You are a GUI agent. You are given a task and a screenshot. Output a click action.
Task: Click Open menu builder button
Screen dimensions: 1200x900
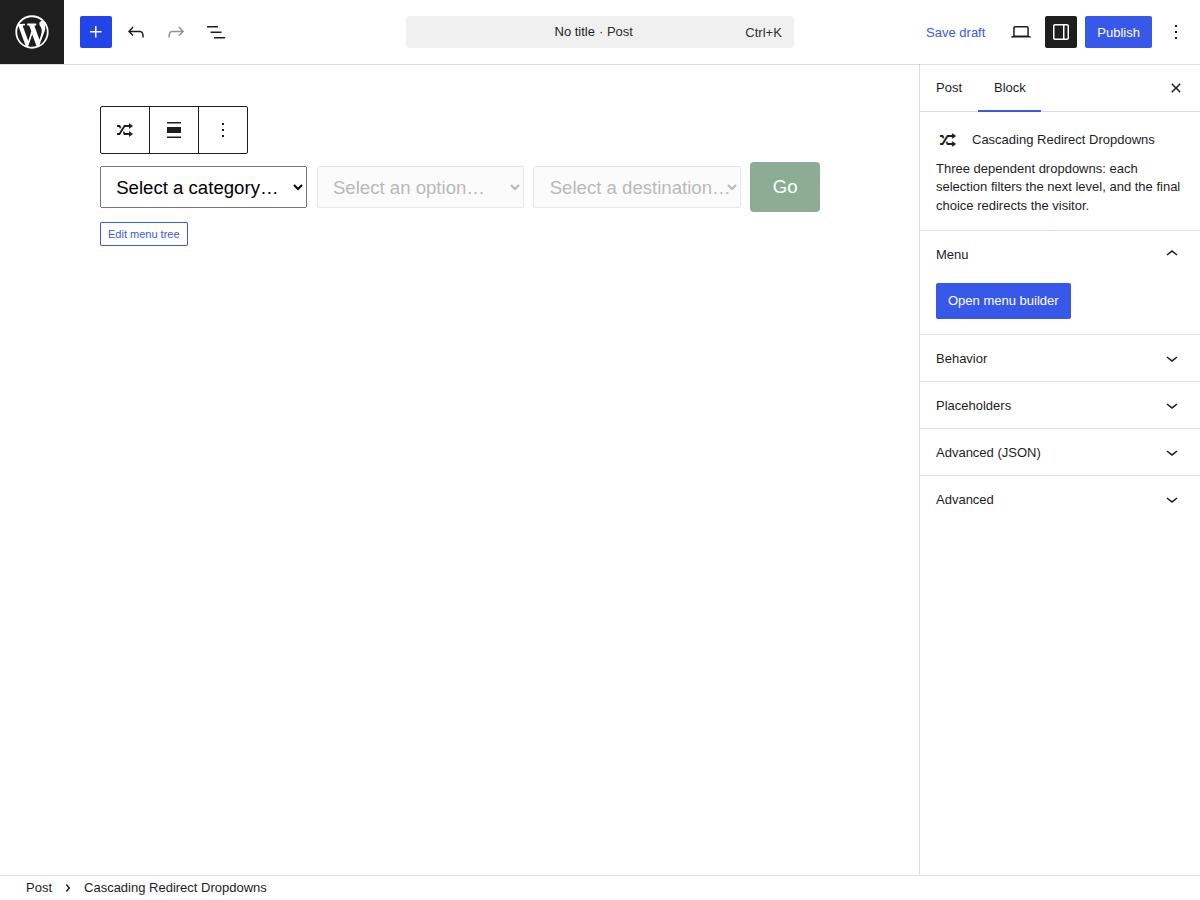(x=1003, y=301)
